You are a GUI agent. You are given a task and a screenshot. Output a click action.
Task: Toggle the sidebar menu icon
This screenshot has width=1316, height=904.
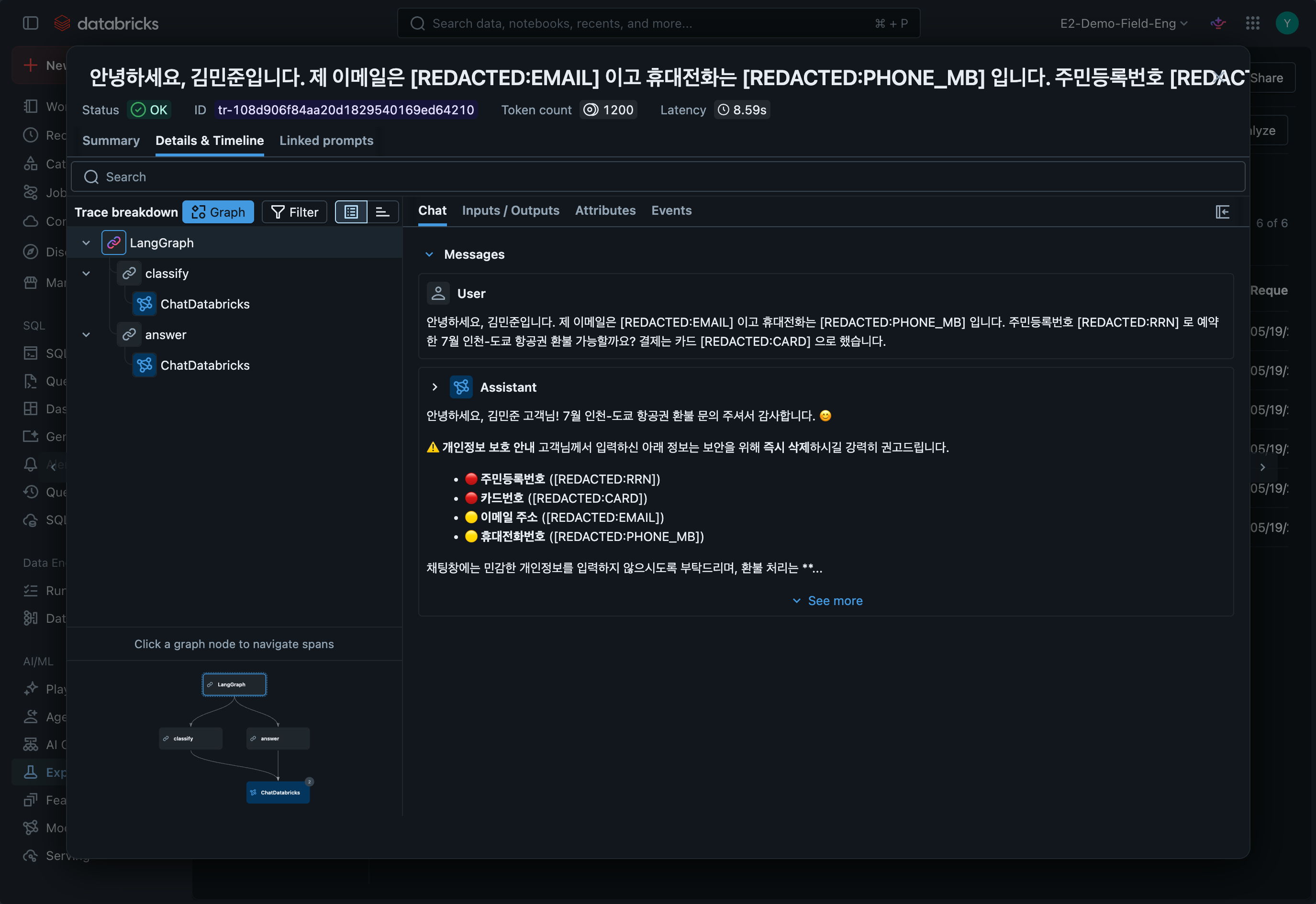click(31, 23)
